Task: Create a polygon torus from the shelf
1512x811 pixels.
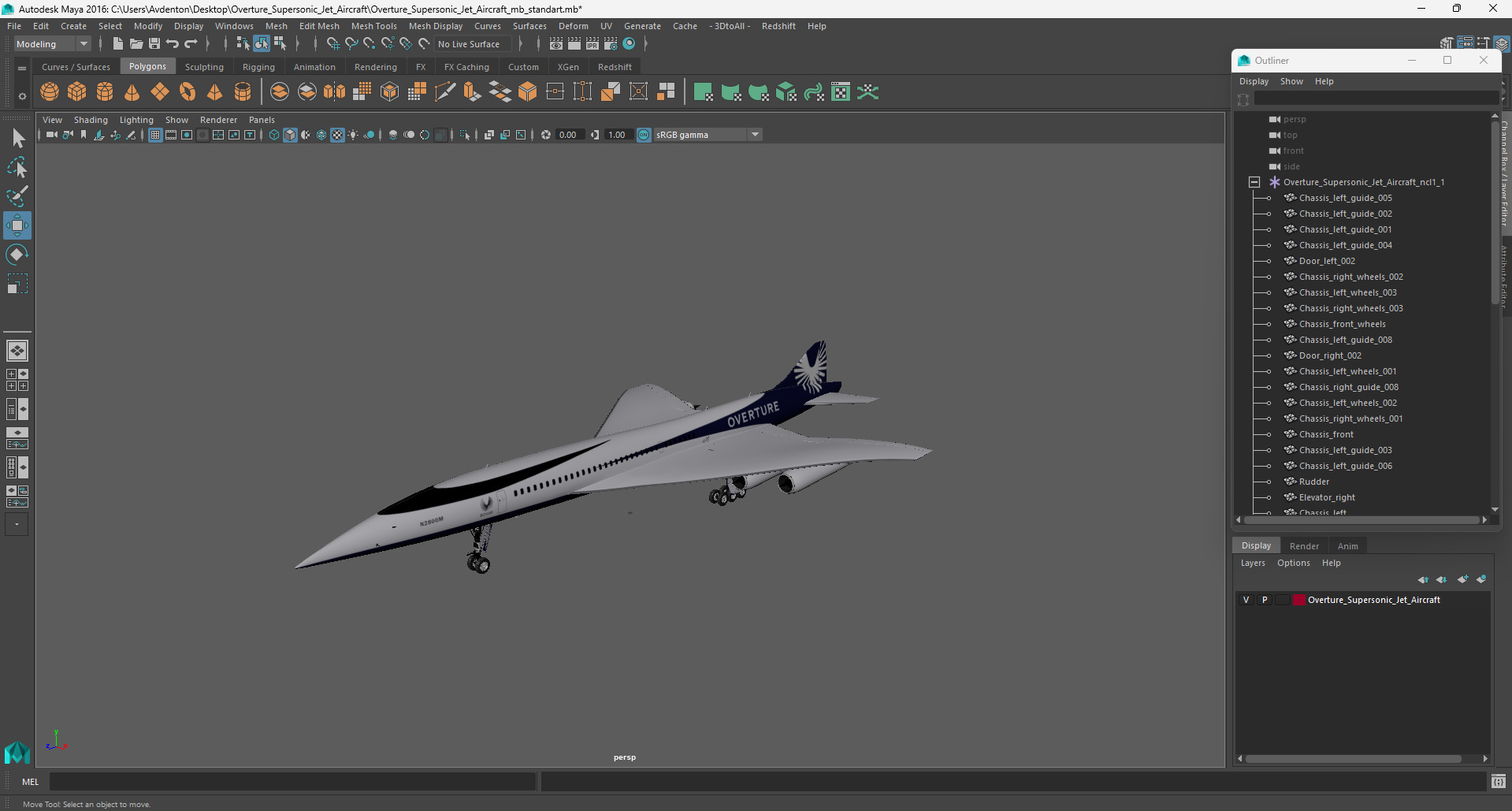Action: click(188, 92)
